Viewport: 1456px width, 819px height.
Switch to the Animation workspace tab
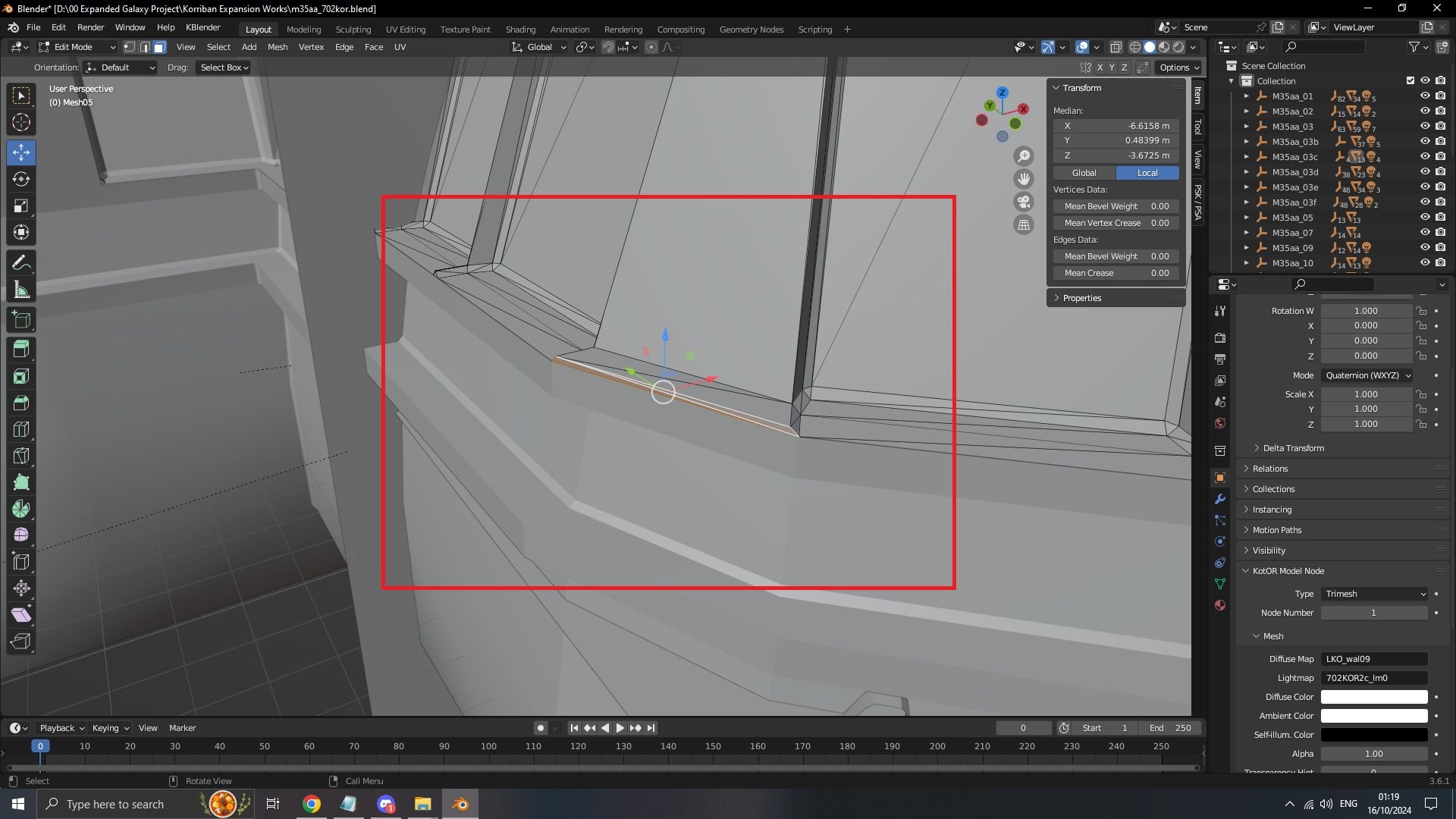tap(568, 29)
